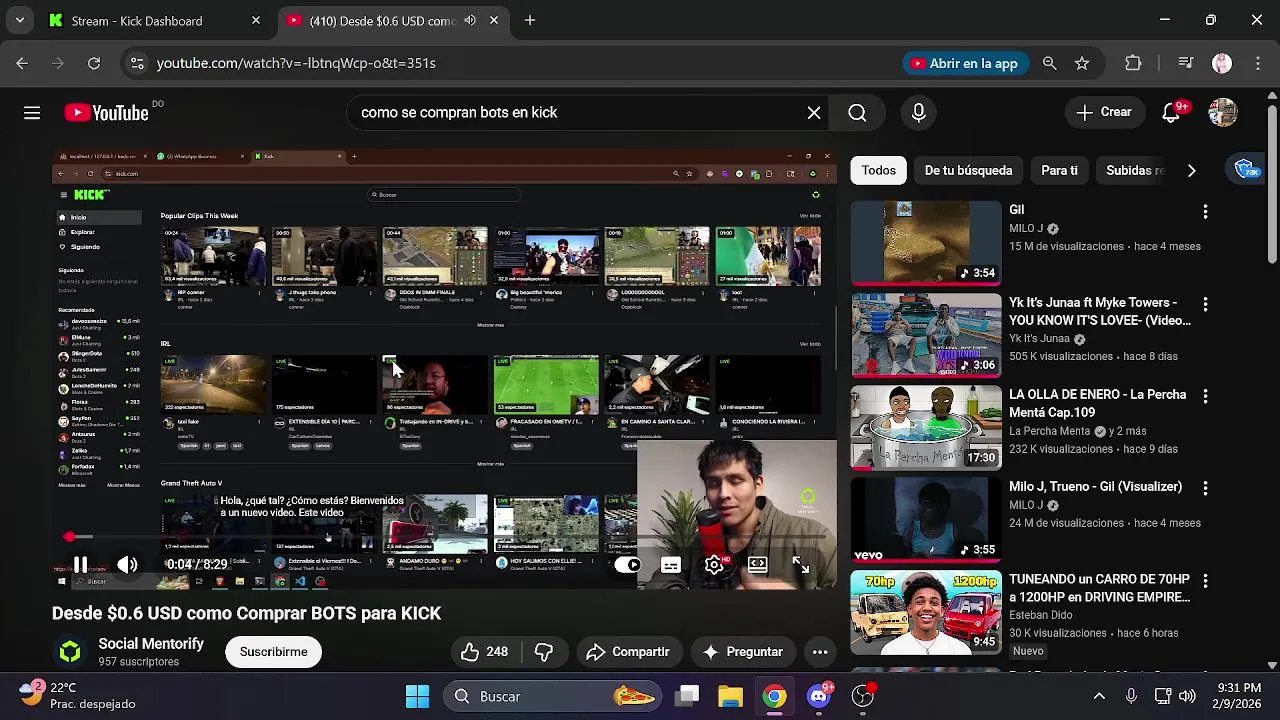The height and width of the screenshot is (720, 1280).
Task: Open more actions three-dots under video
Action: tap(820, 652)
